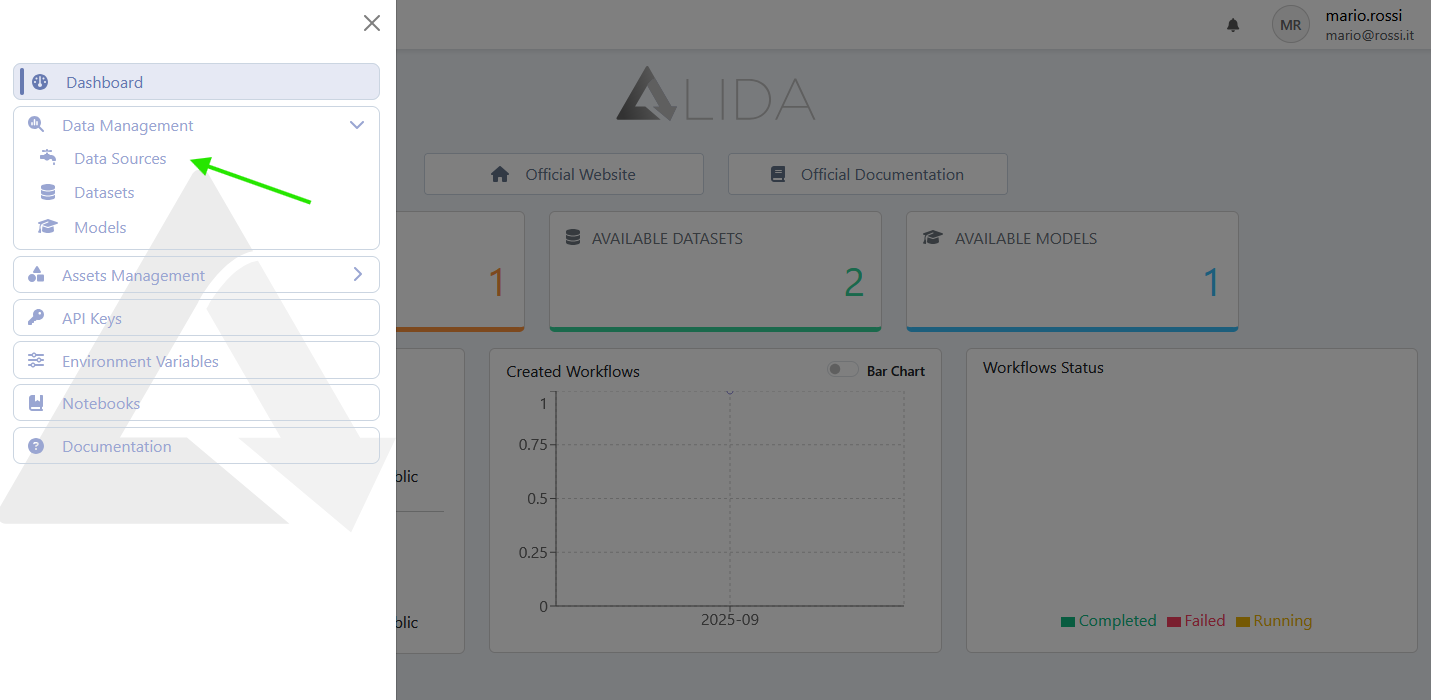Click the Dashboard gauge icon
Viewport: 1431px width, 700px height.
[40, 82]
